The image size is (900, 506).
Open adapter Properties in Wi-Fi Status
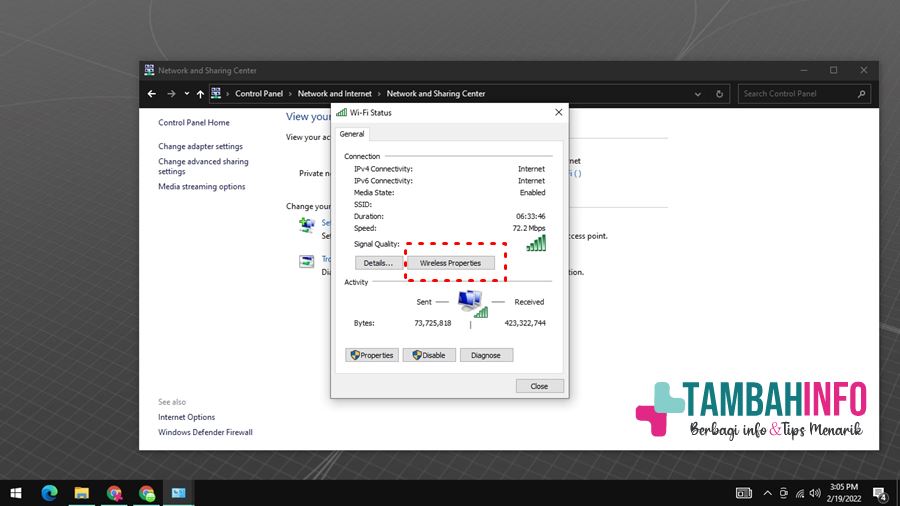click(372, 355)
